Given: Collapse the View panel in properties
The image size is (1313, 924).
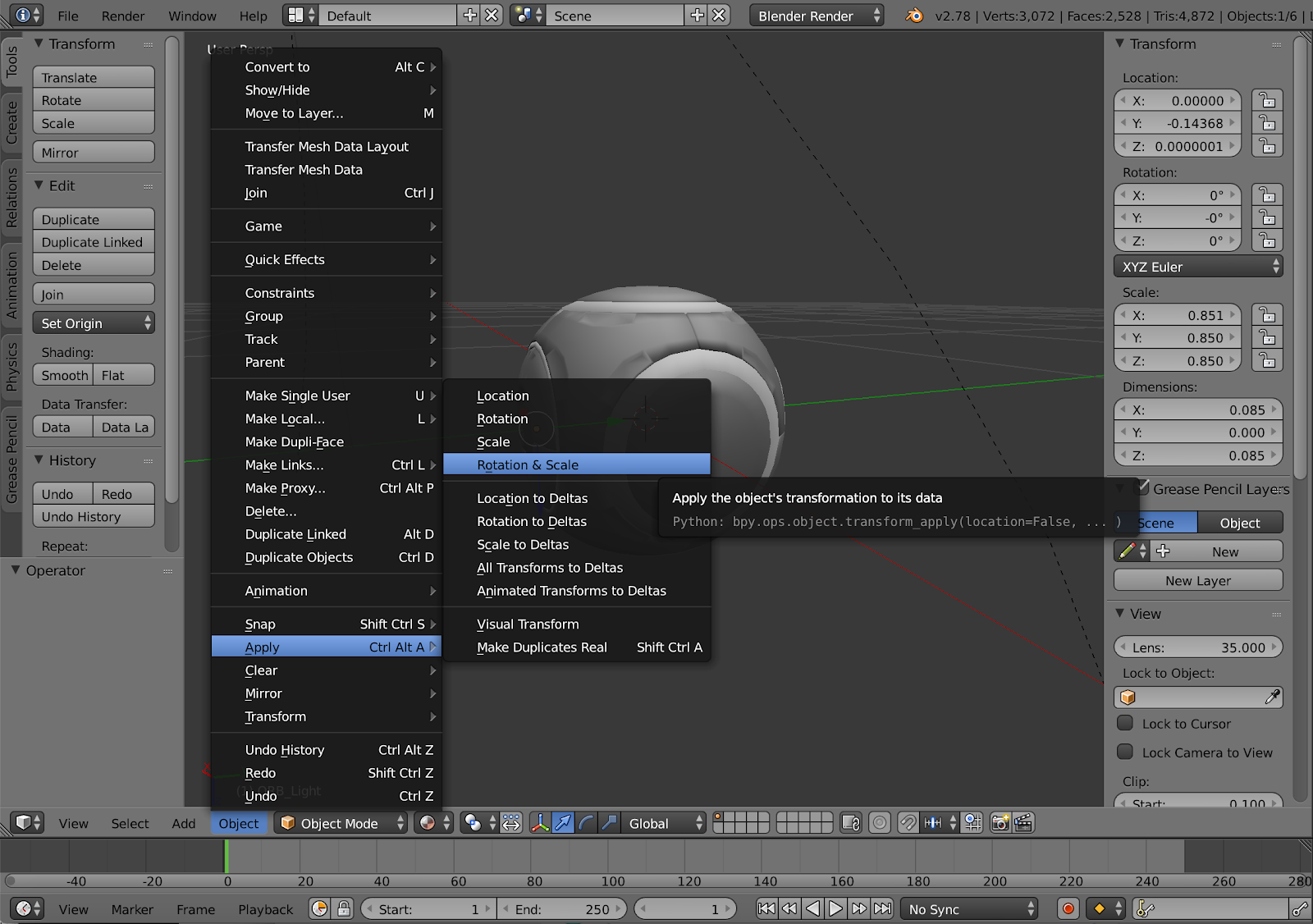Looking at the screenshot, I should [1120, 613].
